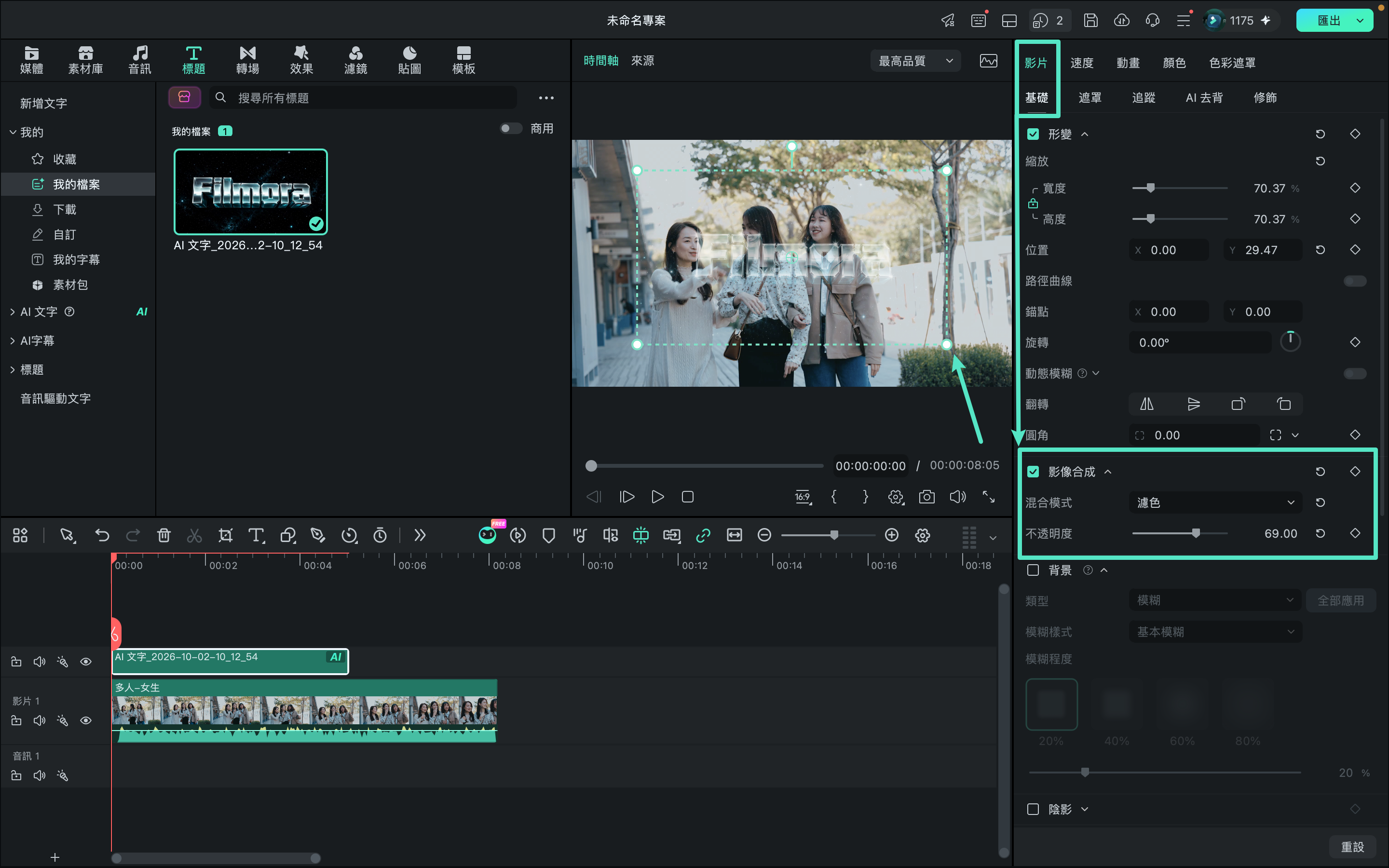Switch to the 顏色 color tab
This screenshot has height=868, width=1389.
[1174, 63]
